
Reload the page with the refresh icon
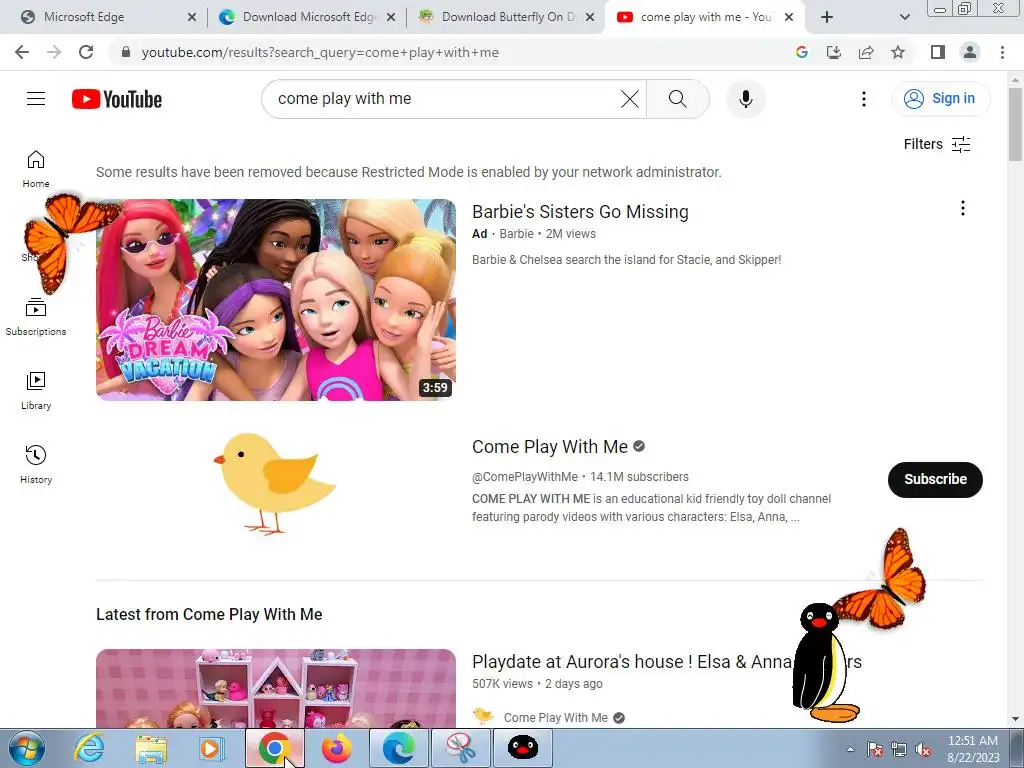(x=86, y=52)
